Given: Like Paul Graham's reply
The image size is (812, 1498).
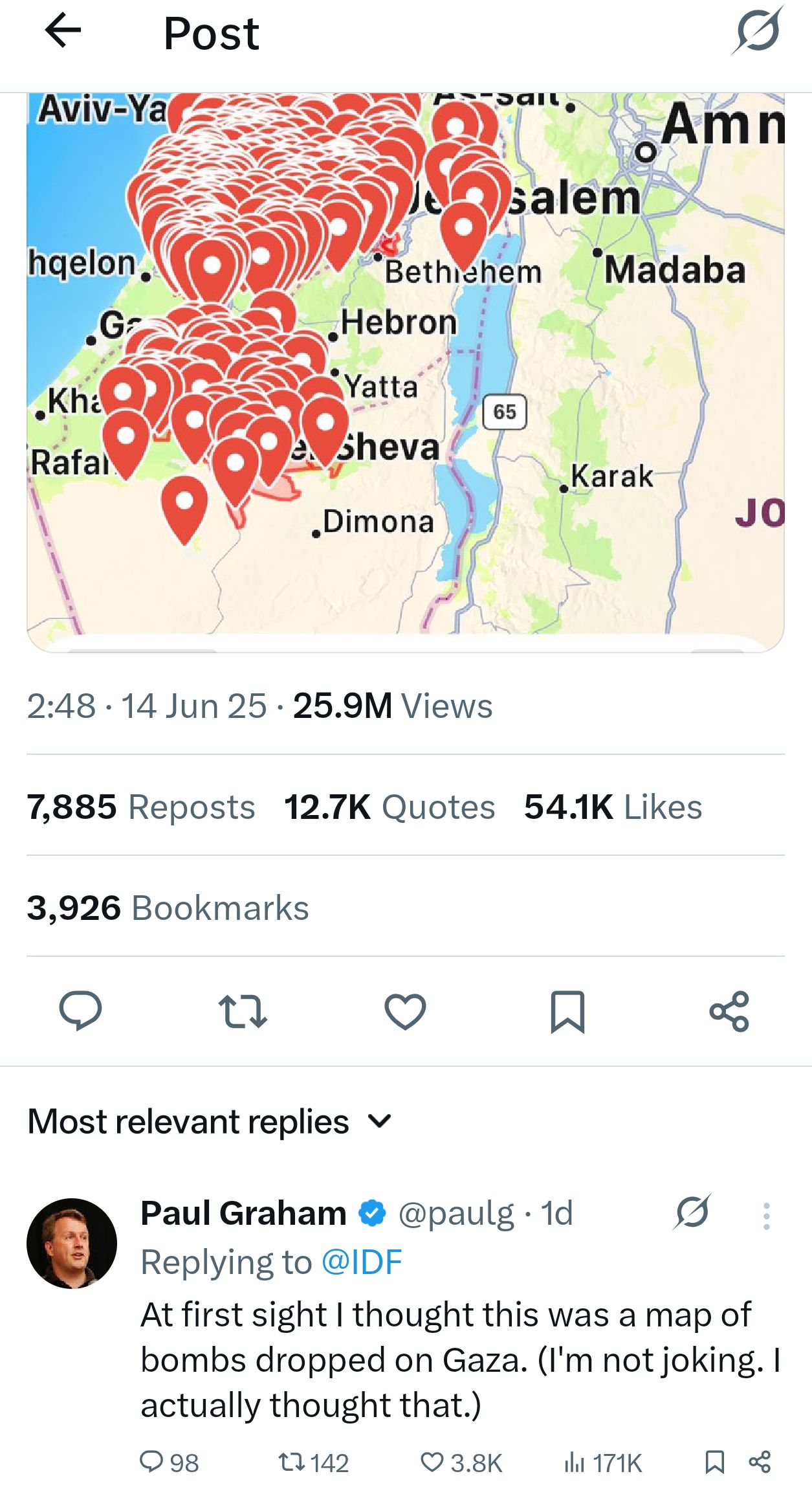Looking at the screenshot, I should coord(433,1462).
